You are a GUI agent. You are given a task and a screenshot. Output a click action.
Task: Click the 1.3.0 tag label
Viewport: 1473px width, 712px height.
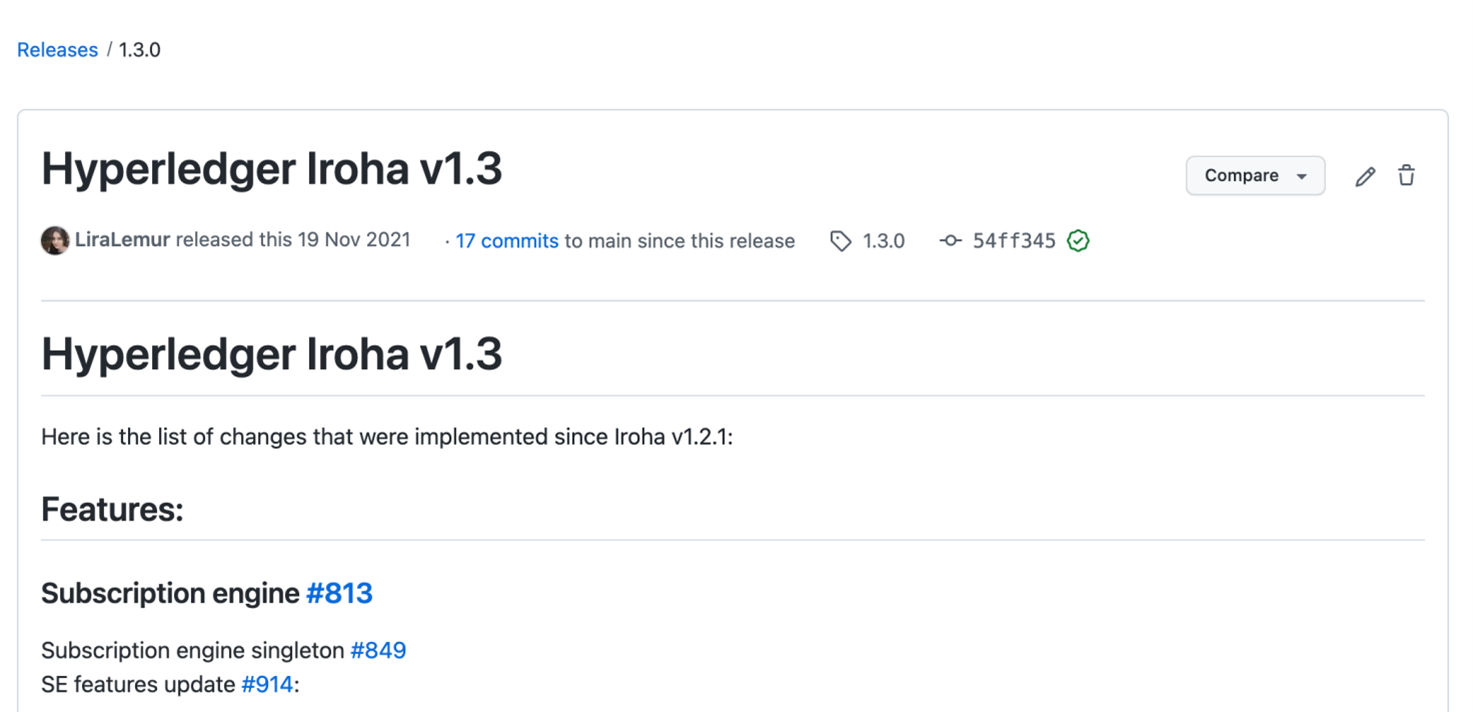883,240
